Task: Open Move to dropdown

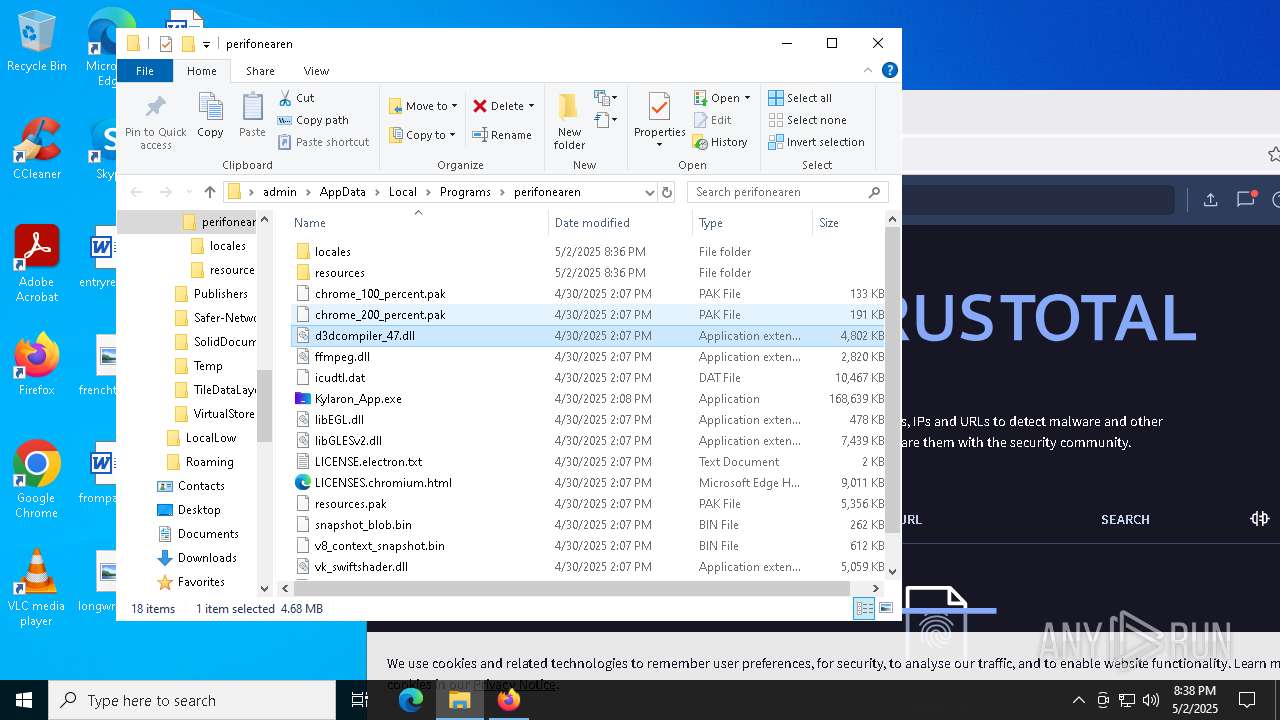Action: click(x=422, y=106)
